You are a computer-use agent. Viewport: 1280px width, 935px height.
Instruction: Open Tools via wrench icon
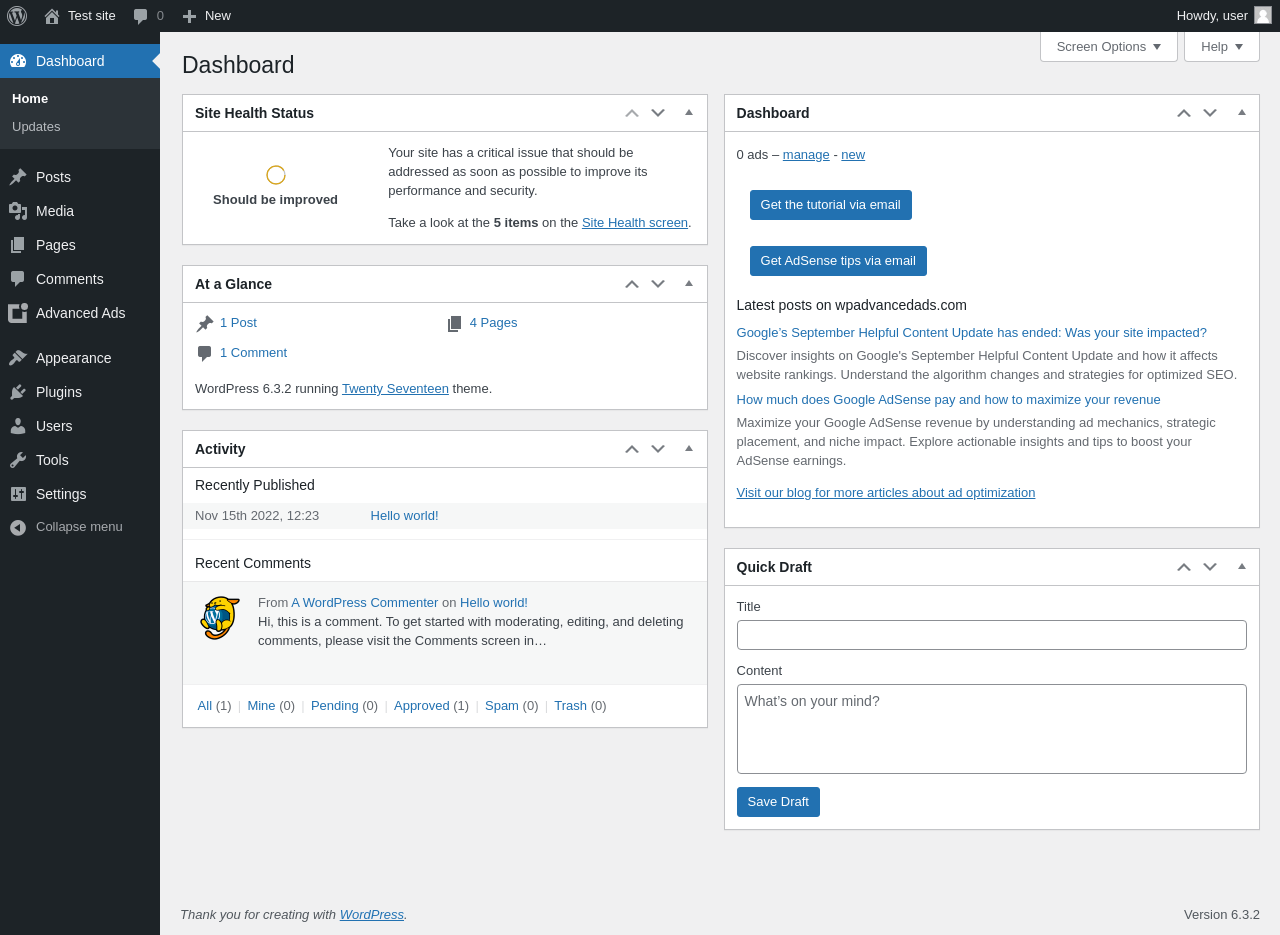[18, 460]
